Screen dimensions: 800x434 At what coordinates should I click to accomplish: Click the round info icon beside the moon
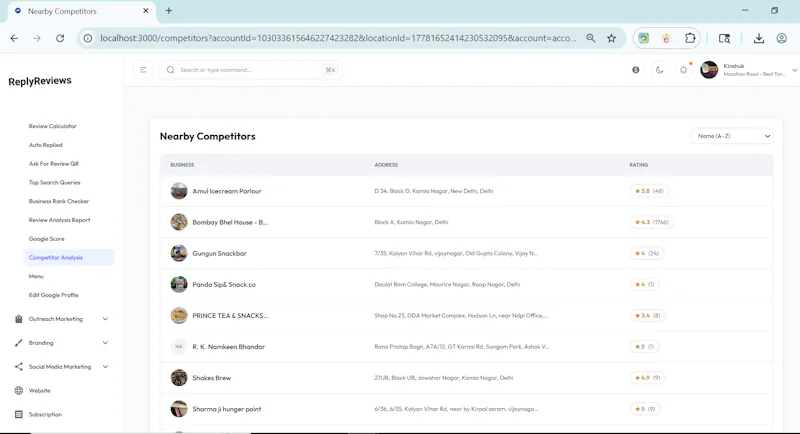tap(636, 70)
